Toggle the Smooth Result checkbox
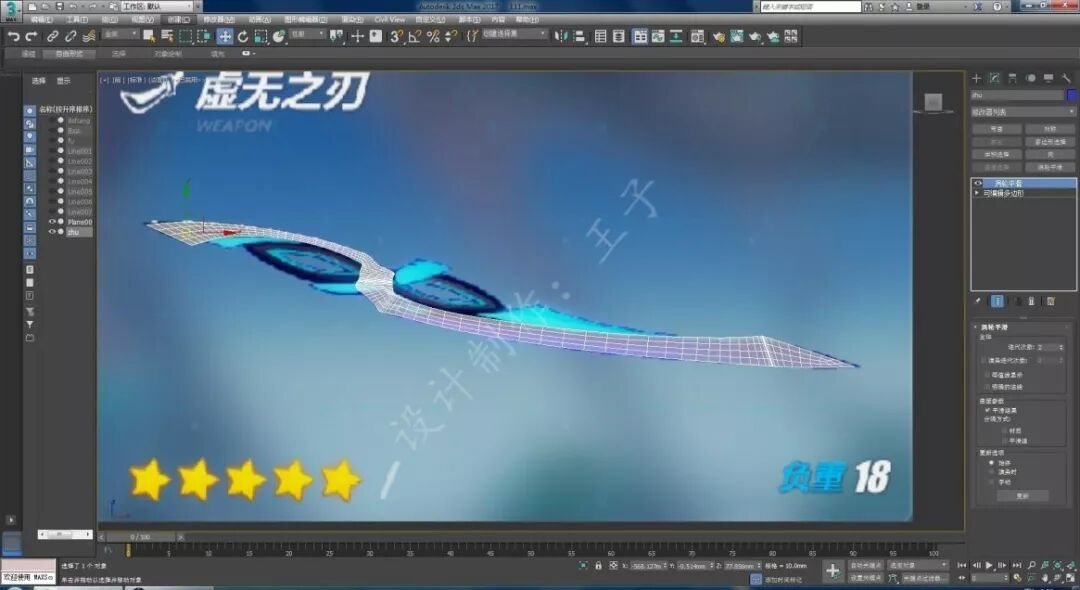This screenshot has width=1080, height=590. [x=987, y=410]
